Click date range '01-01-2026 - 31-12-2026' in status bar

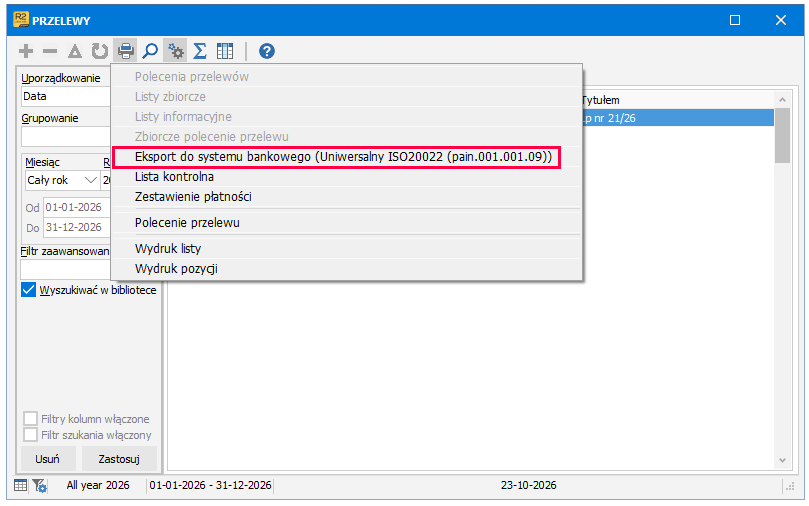coord(211,485)
